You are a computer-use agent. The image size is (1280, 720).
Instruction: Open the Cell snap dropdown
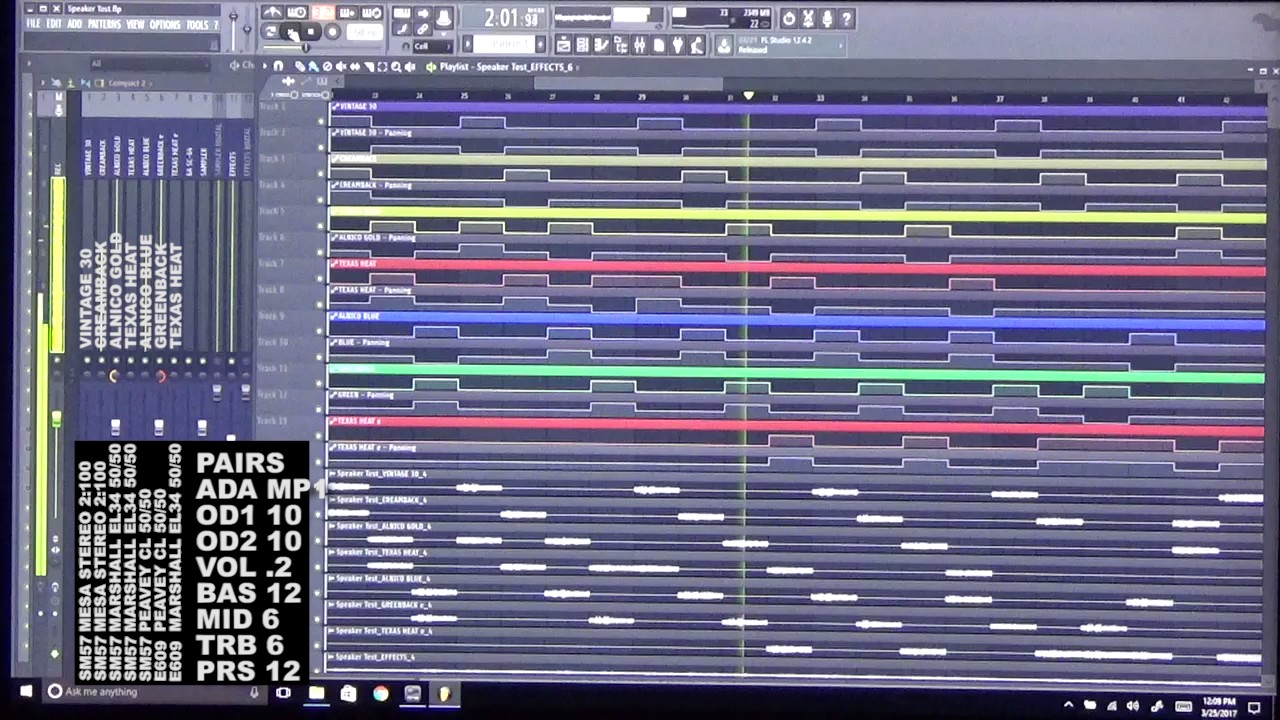[x=433, y=46]
